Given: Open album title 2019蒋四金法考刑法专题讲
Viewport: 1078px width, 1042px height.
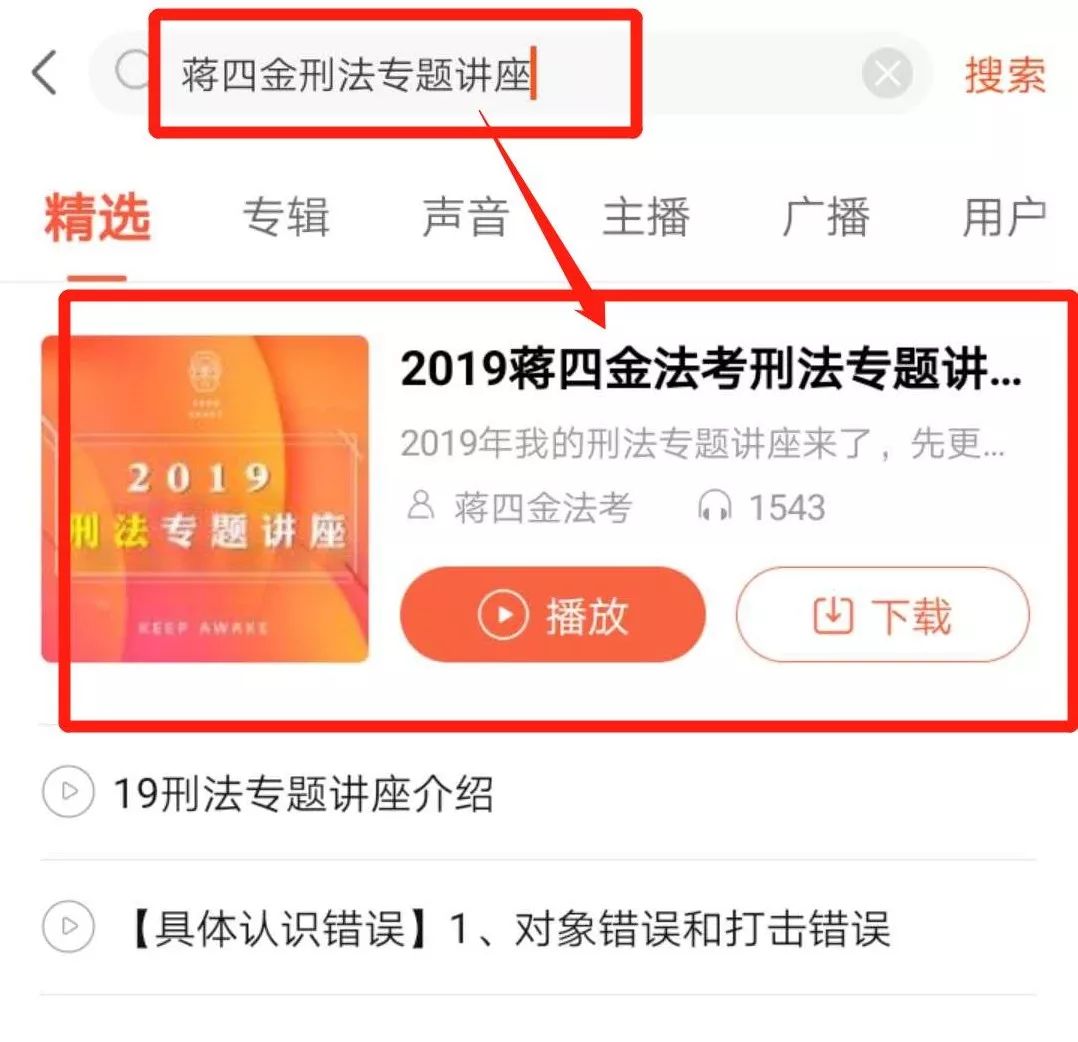Looking at the screenshot, I should click(x=711, y=369).
